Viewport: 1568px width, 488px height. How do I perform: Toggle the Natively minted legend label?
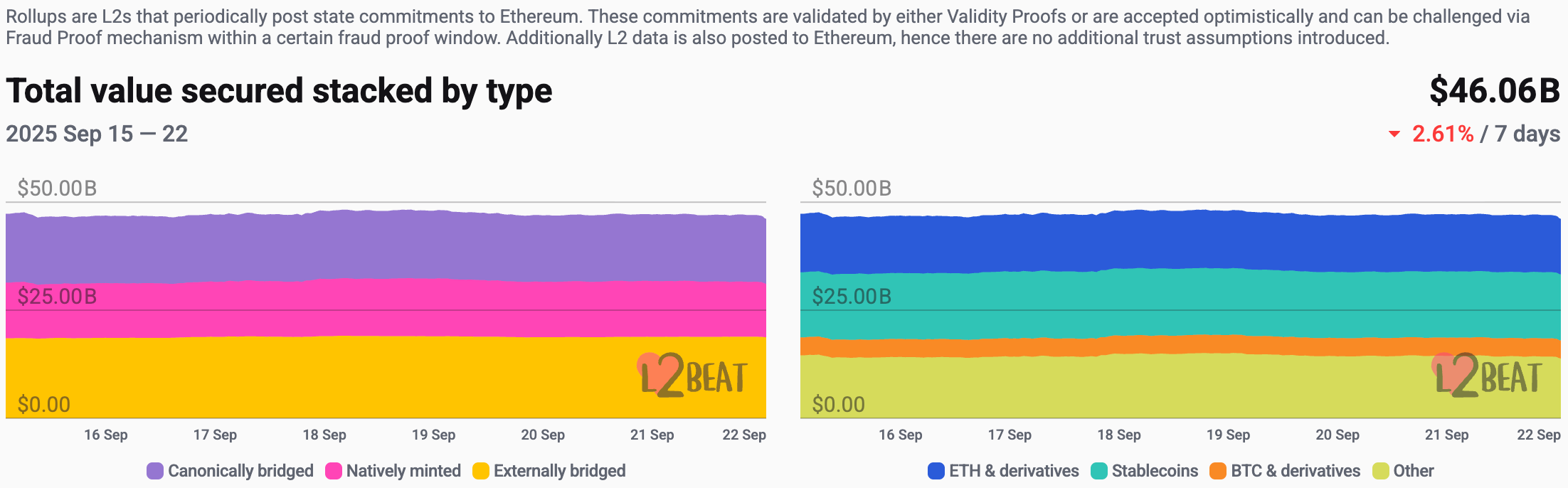click(403, 471)
